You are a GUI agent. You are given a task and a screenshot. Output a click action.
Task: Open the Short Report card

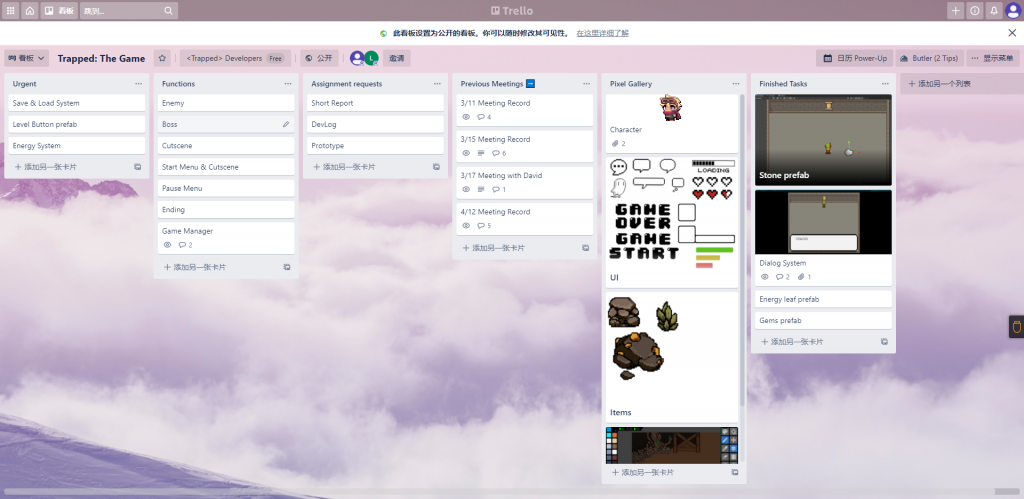[376, 103]
